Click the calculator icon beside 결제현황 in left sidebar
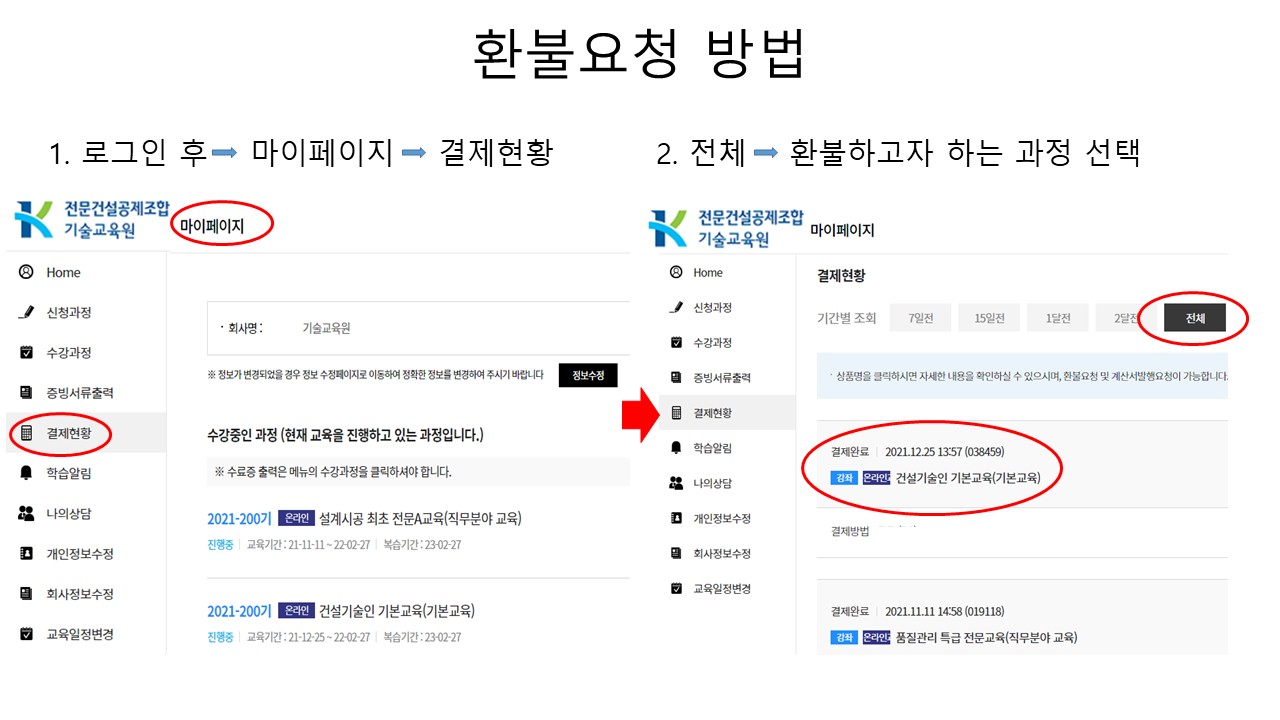The width and height of the screenshot is (1280, 720). pyautogui.click(x=26, y=433)
